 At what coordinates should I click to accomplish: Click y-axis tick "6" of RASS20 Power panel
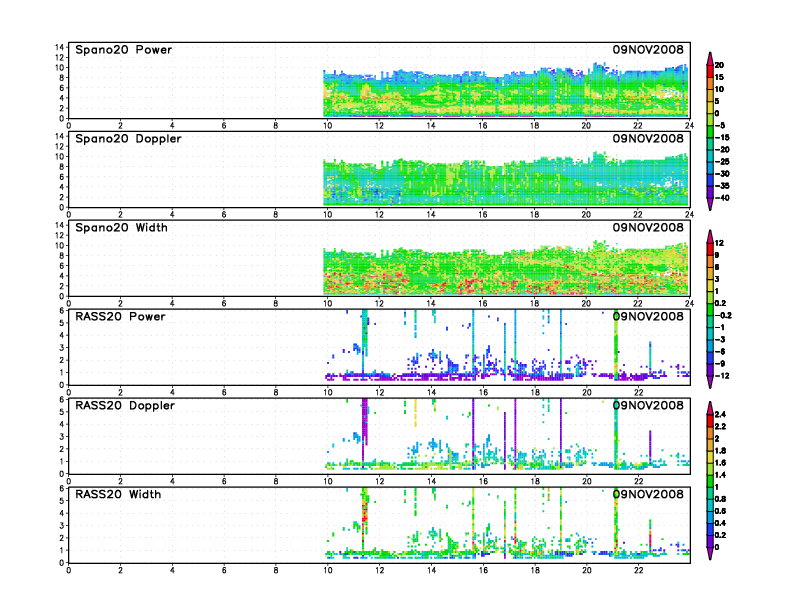click(x=62, y=311)
